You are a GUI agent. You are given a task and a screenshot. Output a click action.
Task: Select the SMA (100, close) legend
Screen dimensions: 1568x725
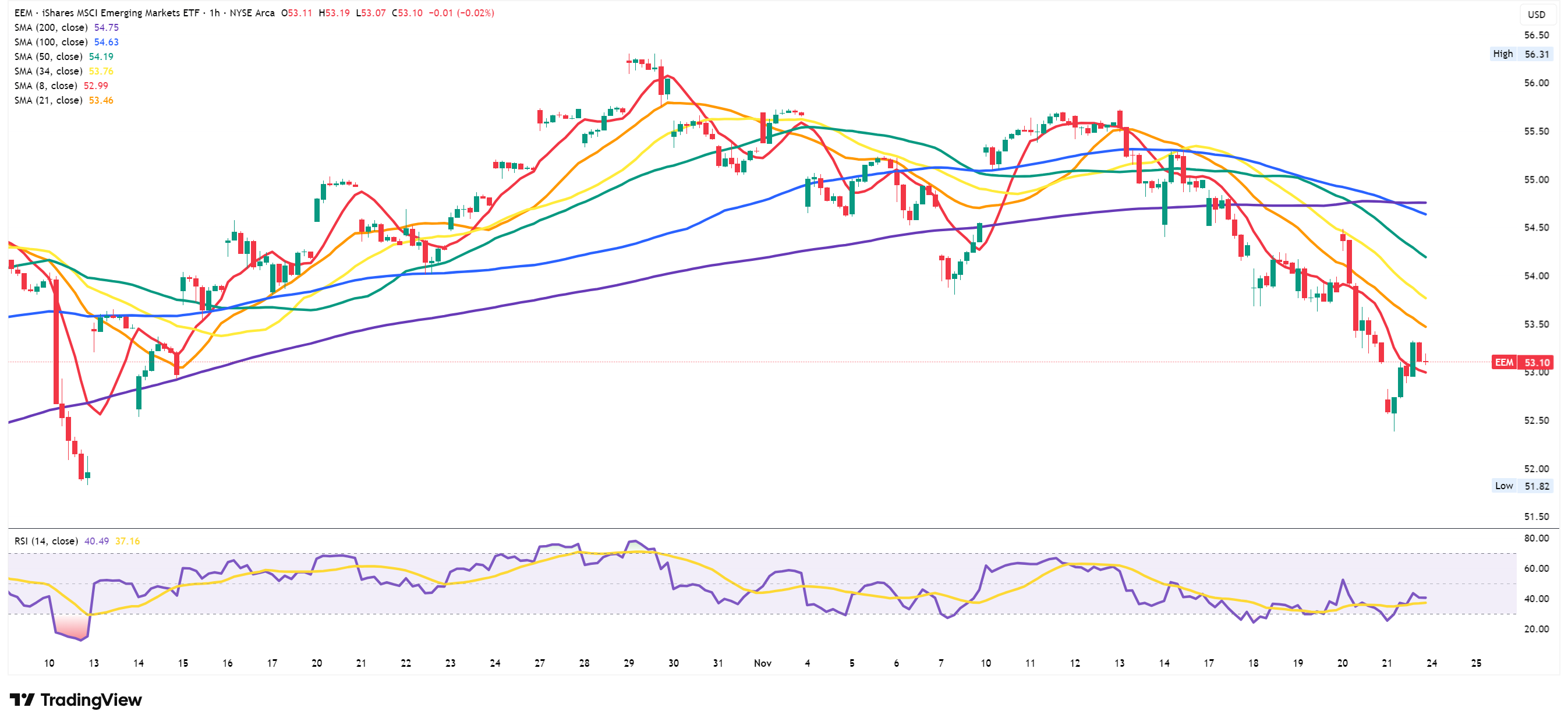pyautogui.click(x=51, y=42)
